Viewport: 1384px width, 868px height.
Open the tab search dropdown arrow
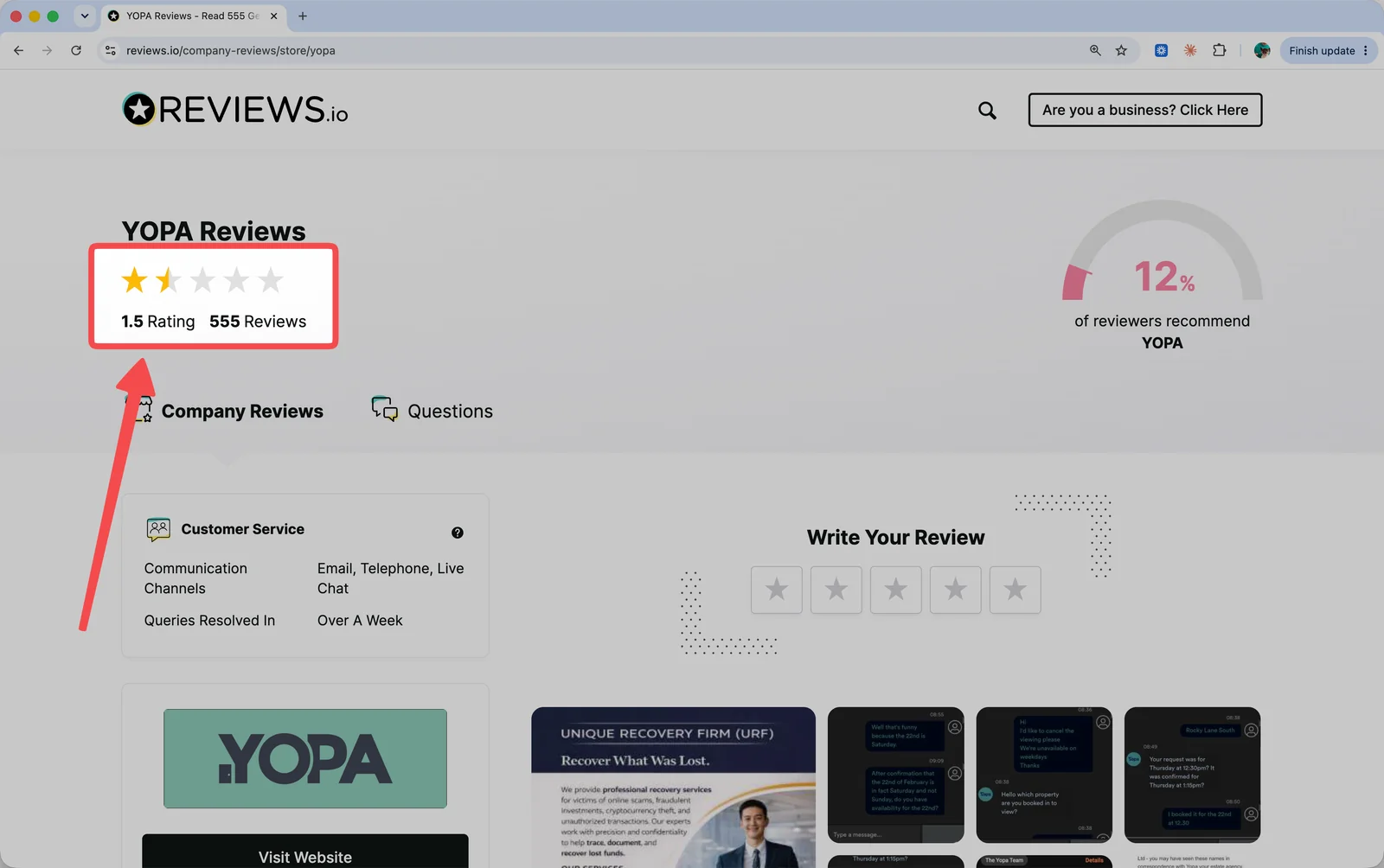(x=84, y=16)
